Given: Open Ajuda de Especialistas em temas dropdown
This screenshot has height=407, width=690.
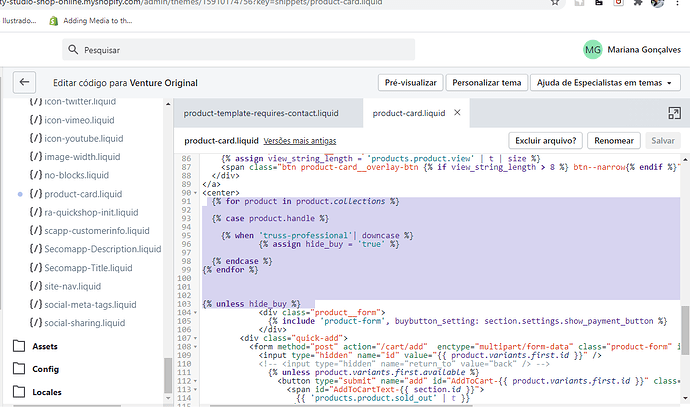Looking at the screenshot, I should [606, 83].
